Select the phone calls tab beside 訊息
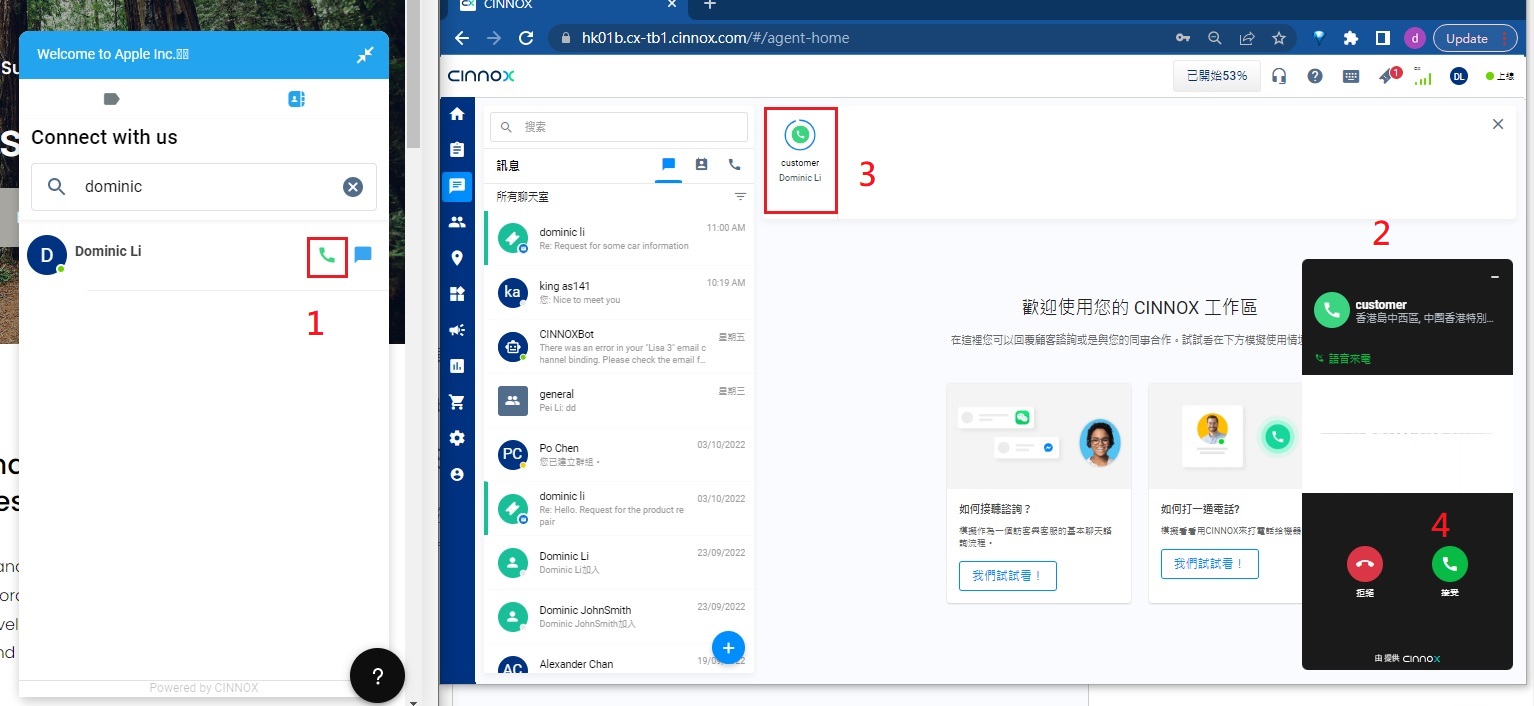This screenshot has width=1534, height=706. coord(734,165)
